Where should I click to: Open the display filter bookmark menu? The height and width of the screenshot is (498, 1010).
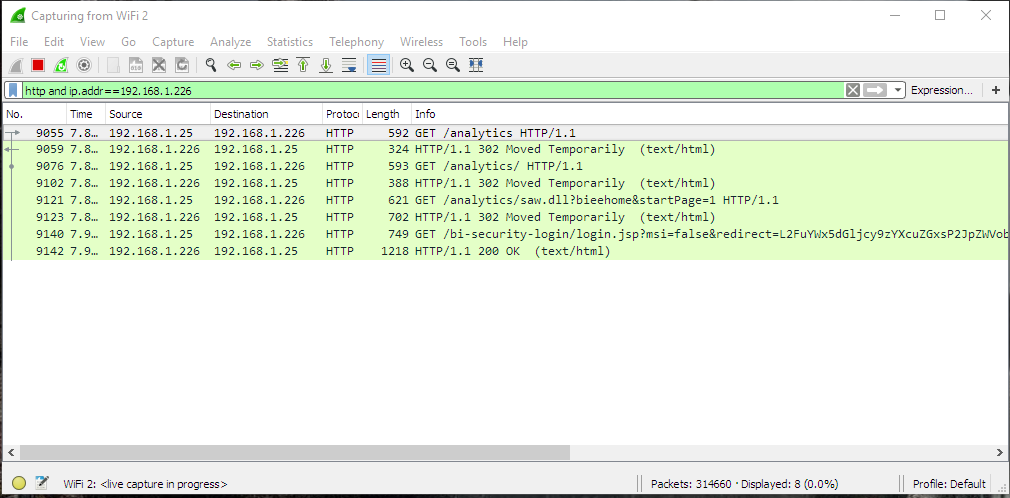click(13, 90)
